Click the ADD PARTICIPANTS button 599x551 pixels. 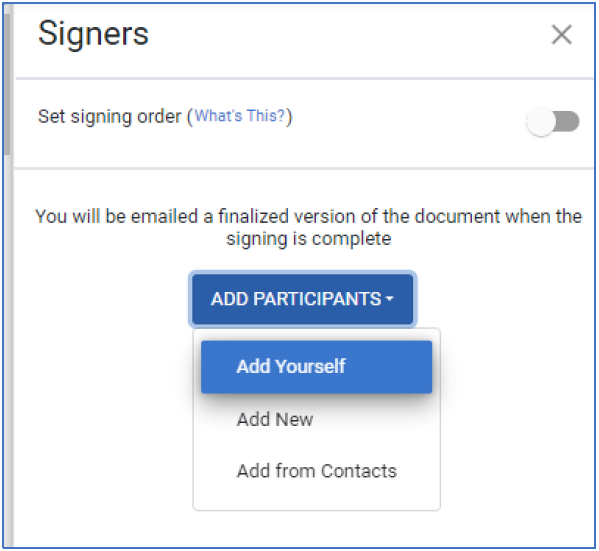pyautogui.click(x=303, y=299)
